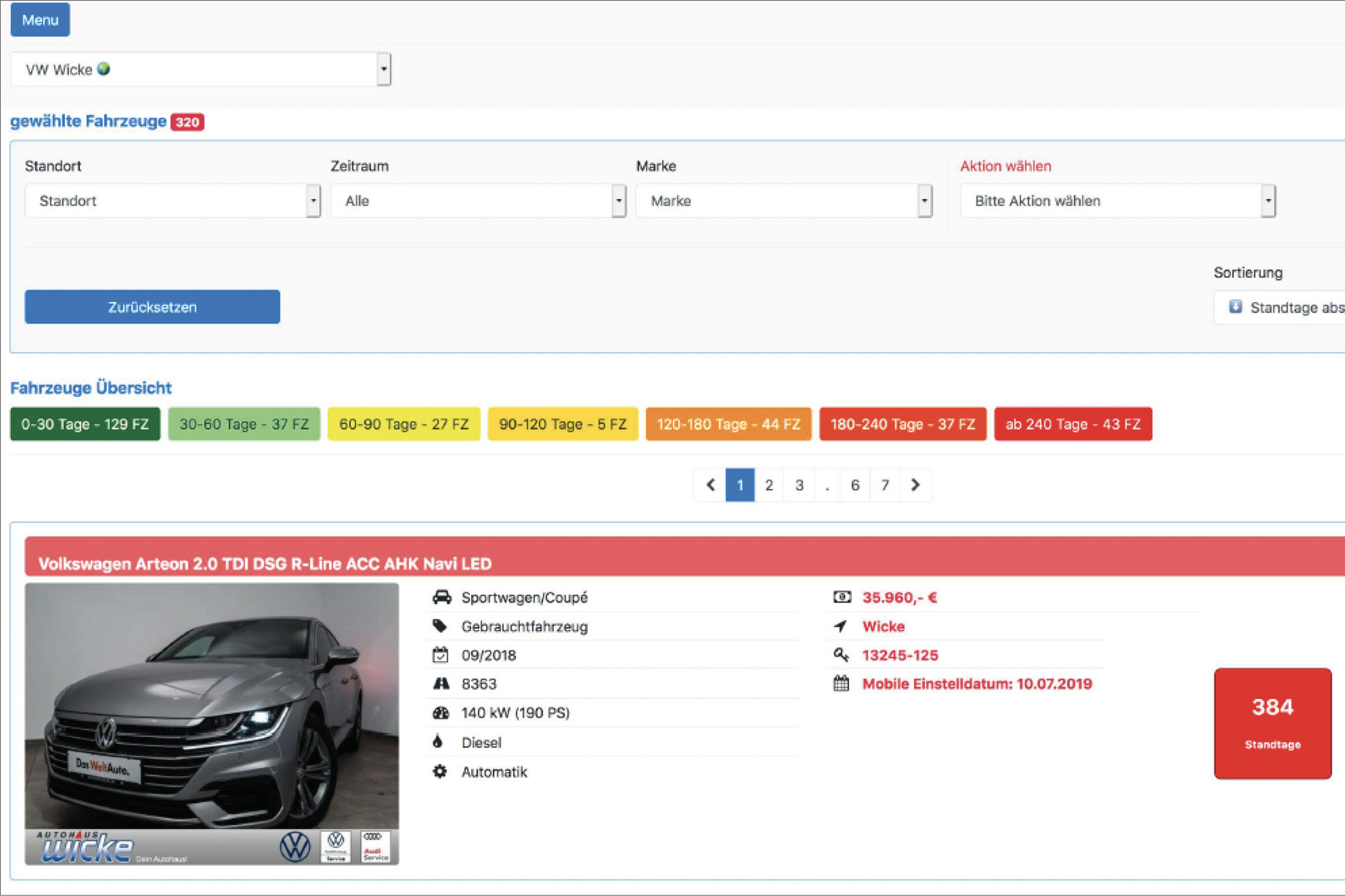Image resolution: width=1345 pixels, height=896 pixels.
Task: Click the gauge icon beside 140 kW
Action: [x=441, y=713]
